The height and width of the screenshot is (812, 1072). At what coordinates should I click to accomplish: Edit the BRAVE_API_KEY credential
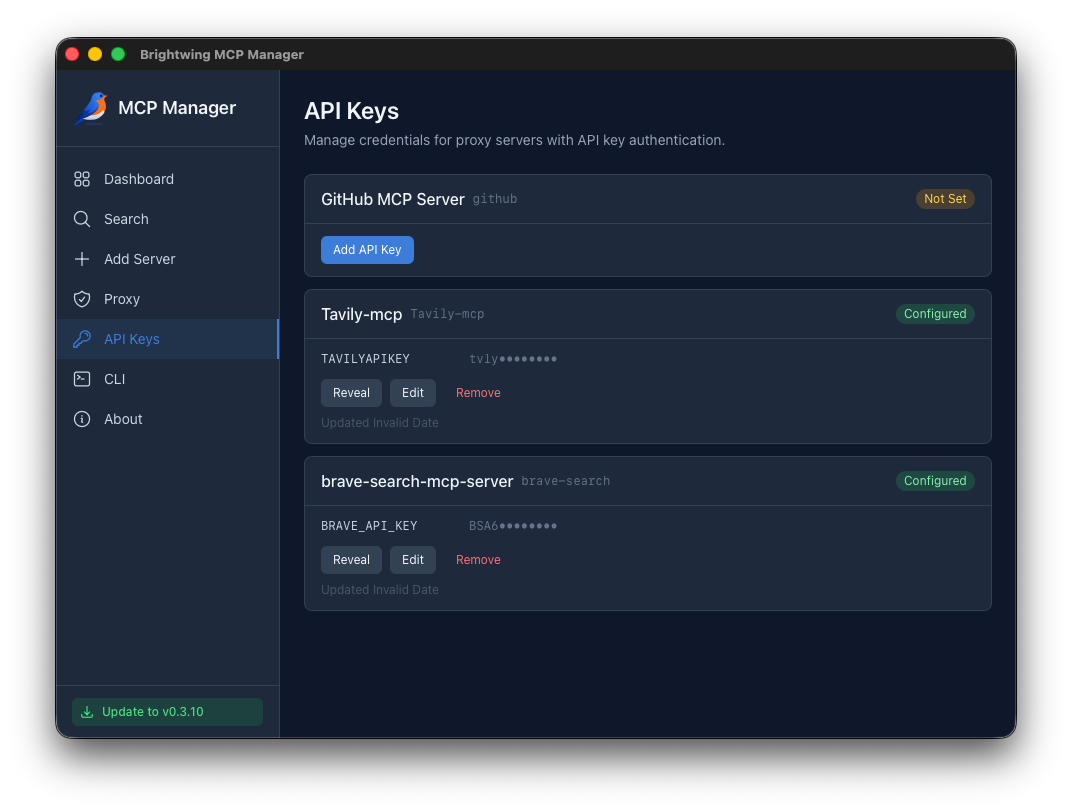pyautogui.click(x=412, y=559)
